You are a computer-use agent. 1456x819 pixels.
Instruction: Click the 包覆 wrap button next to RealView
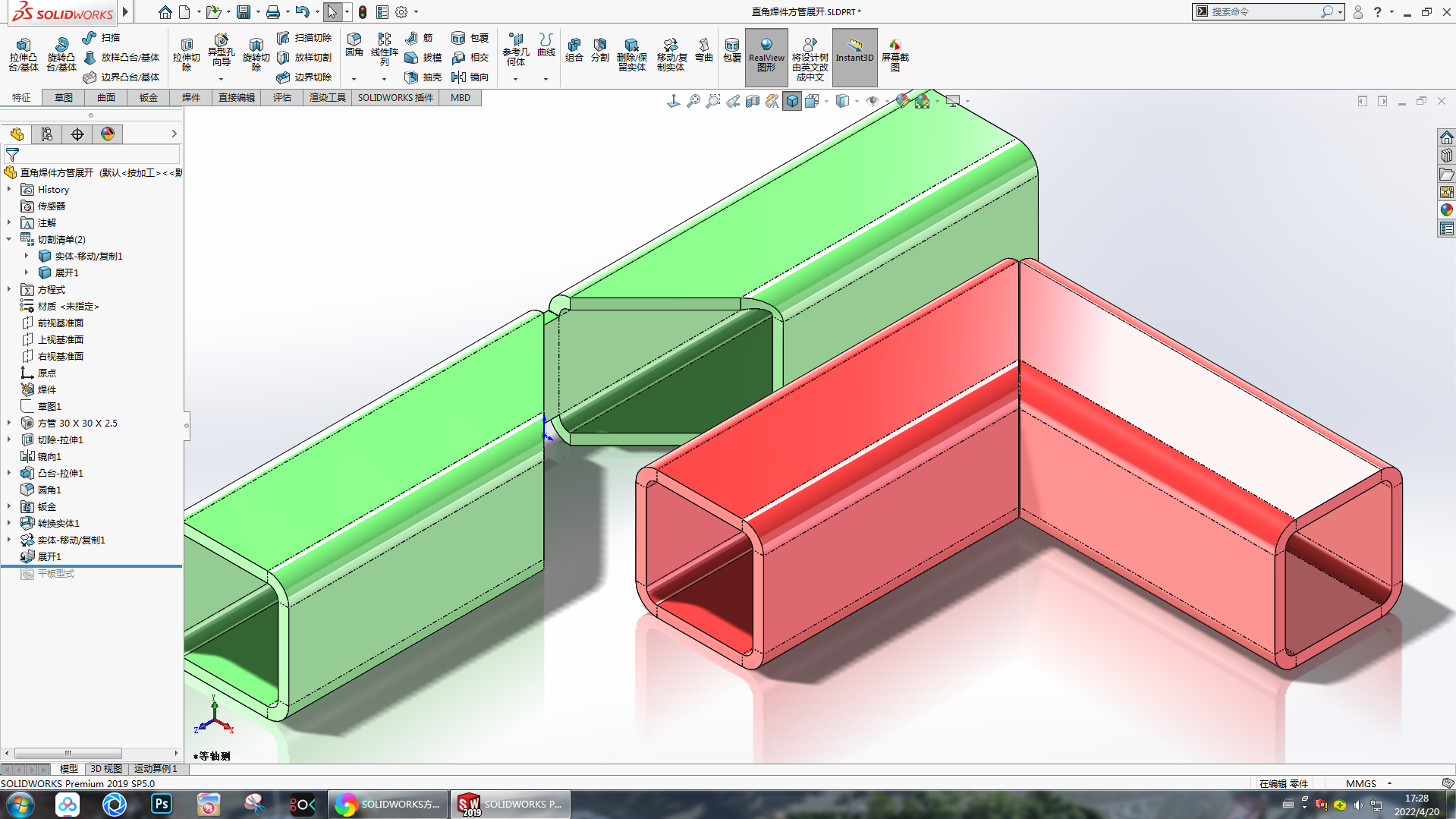(731, 50)
